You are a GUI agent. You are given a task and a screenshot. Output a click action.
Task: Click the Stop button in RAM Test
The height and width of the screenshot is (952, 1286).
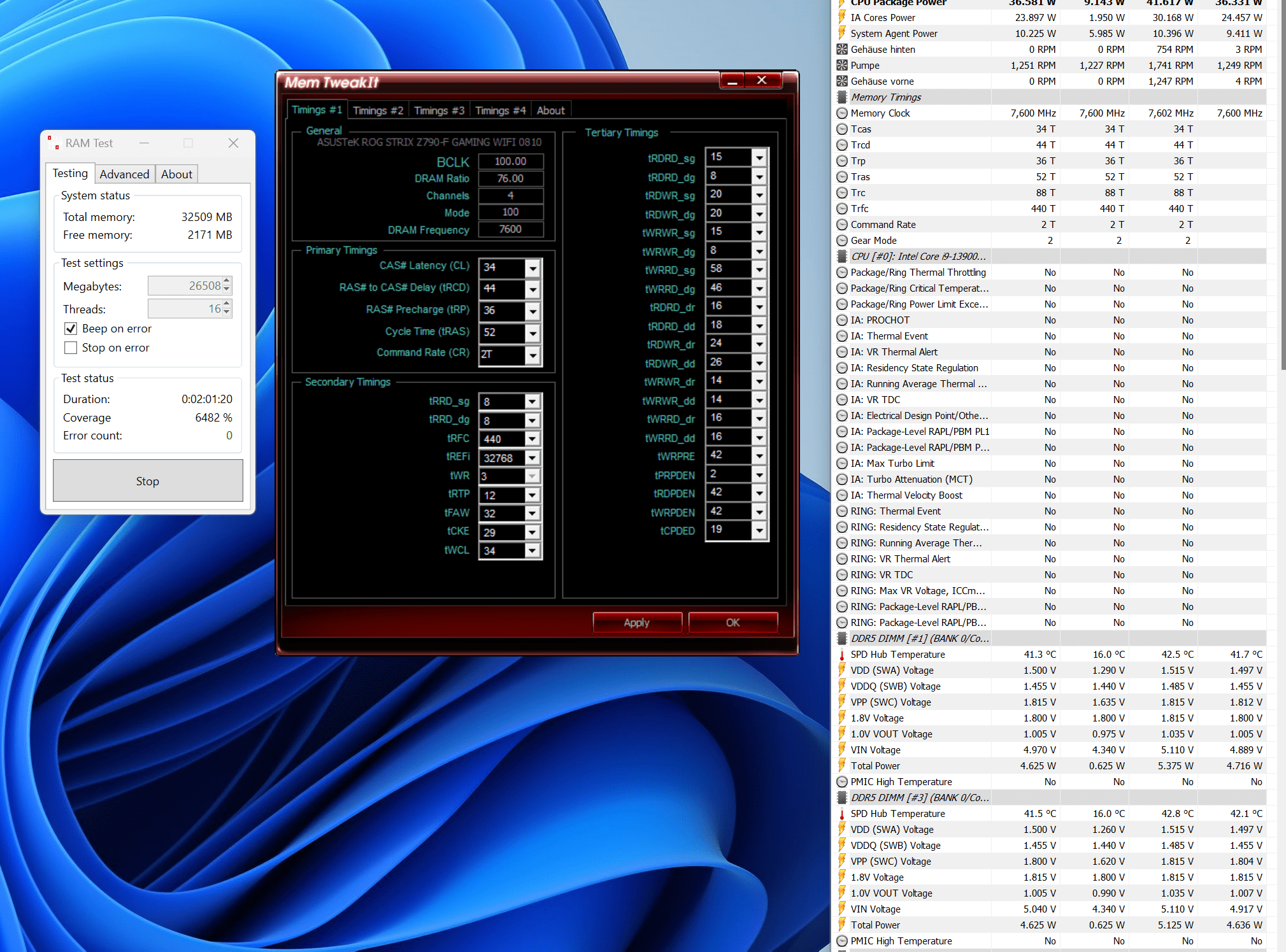(x=148, y=481)
